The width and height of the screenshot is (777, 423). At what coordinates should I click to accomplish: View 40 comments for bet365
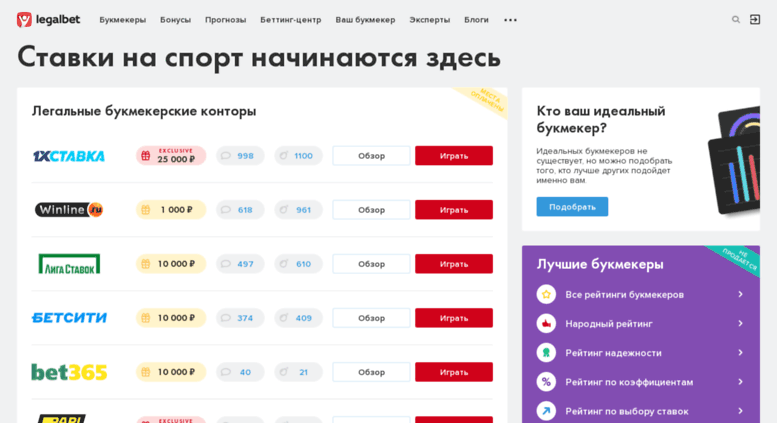click(240, 372)
